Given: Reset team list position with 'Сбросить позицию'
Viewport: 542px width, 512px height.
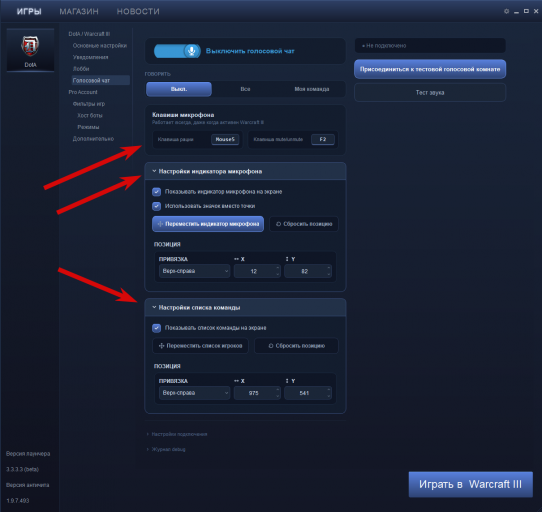Looking at the screenshot, I should point(296,346).
